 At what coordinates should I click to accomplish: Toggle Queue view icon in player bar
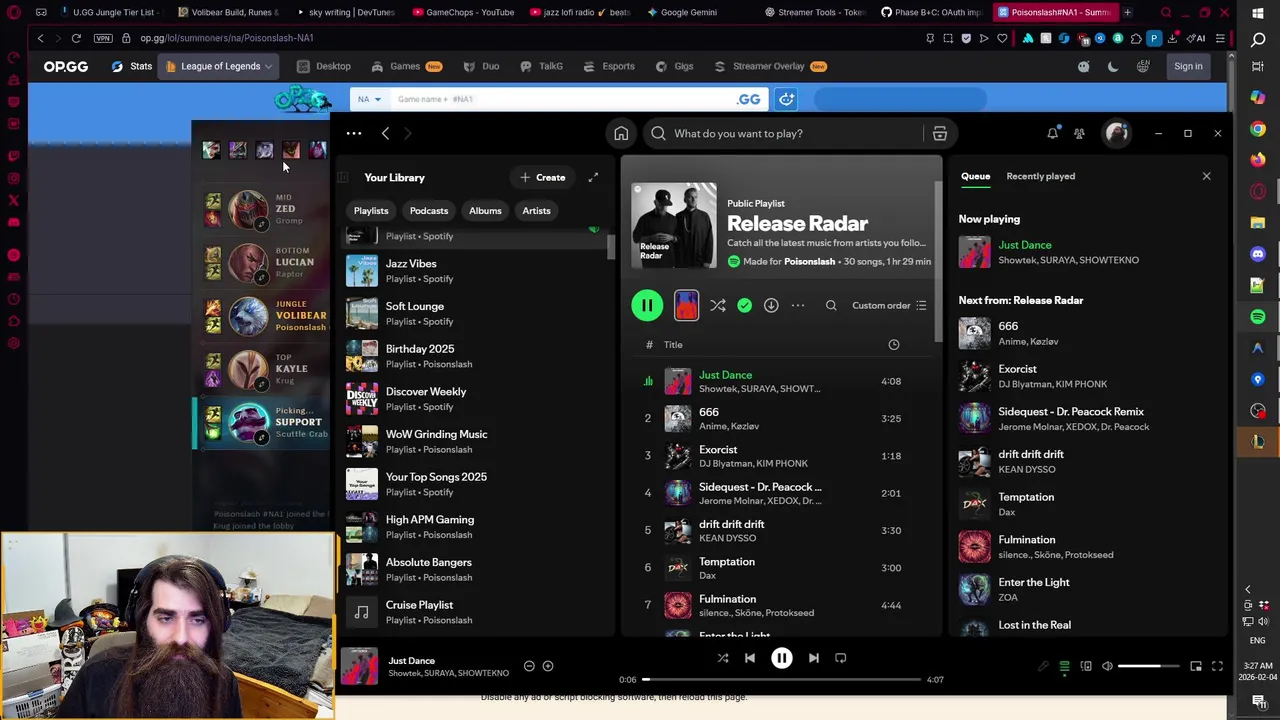(x=1065, y=667)
